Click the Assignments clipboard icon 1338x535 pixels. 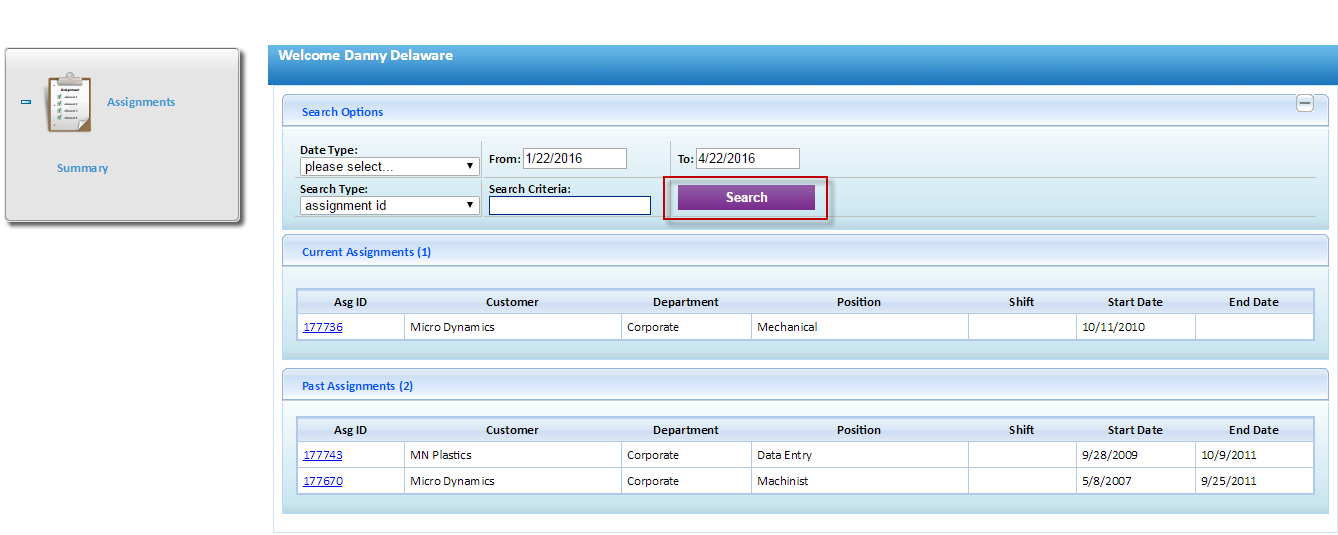(x=68, y=102)
